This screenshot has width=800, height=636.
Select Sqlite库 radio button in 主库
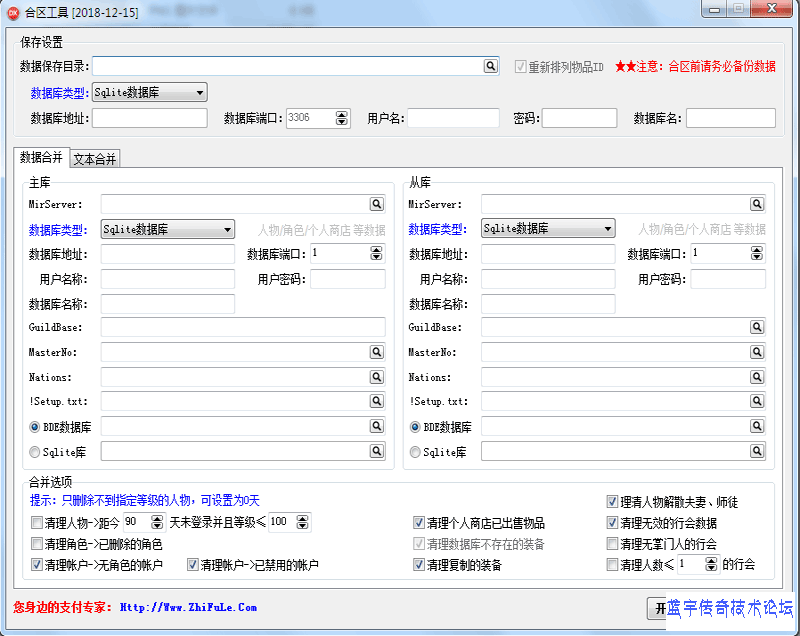[35, 452]
